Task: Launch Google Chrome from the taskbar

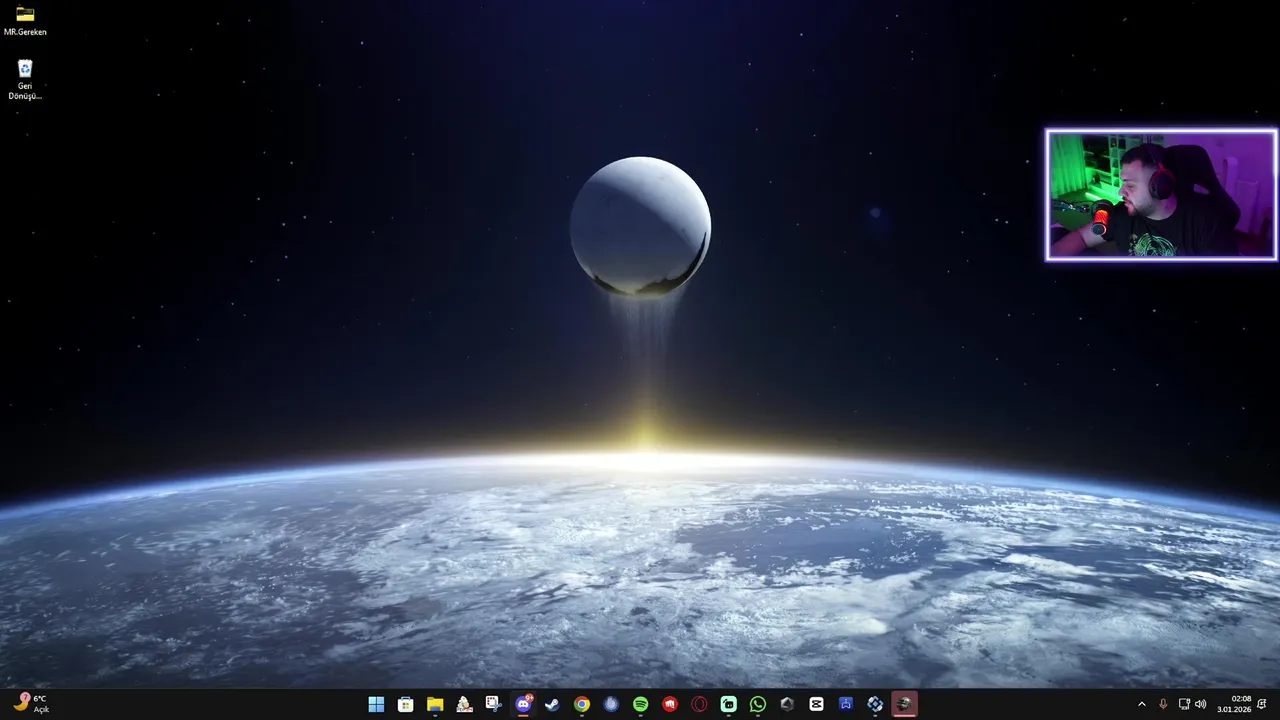Action: [582, 704]
